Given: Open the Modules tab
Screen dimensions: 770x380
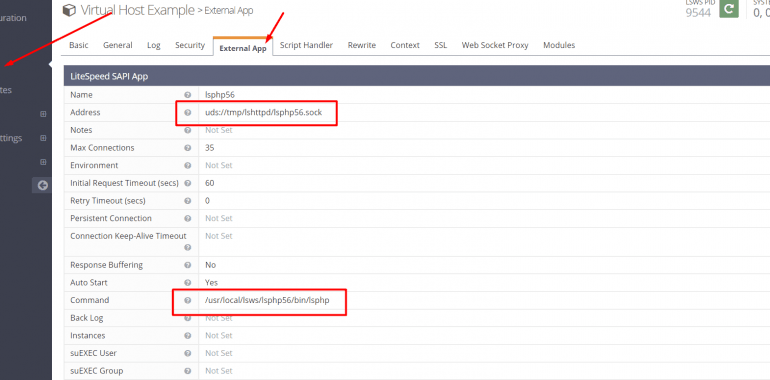Looking at the screenshot, I should (559, 45).
